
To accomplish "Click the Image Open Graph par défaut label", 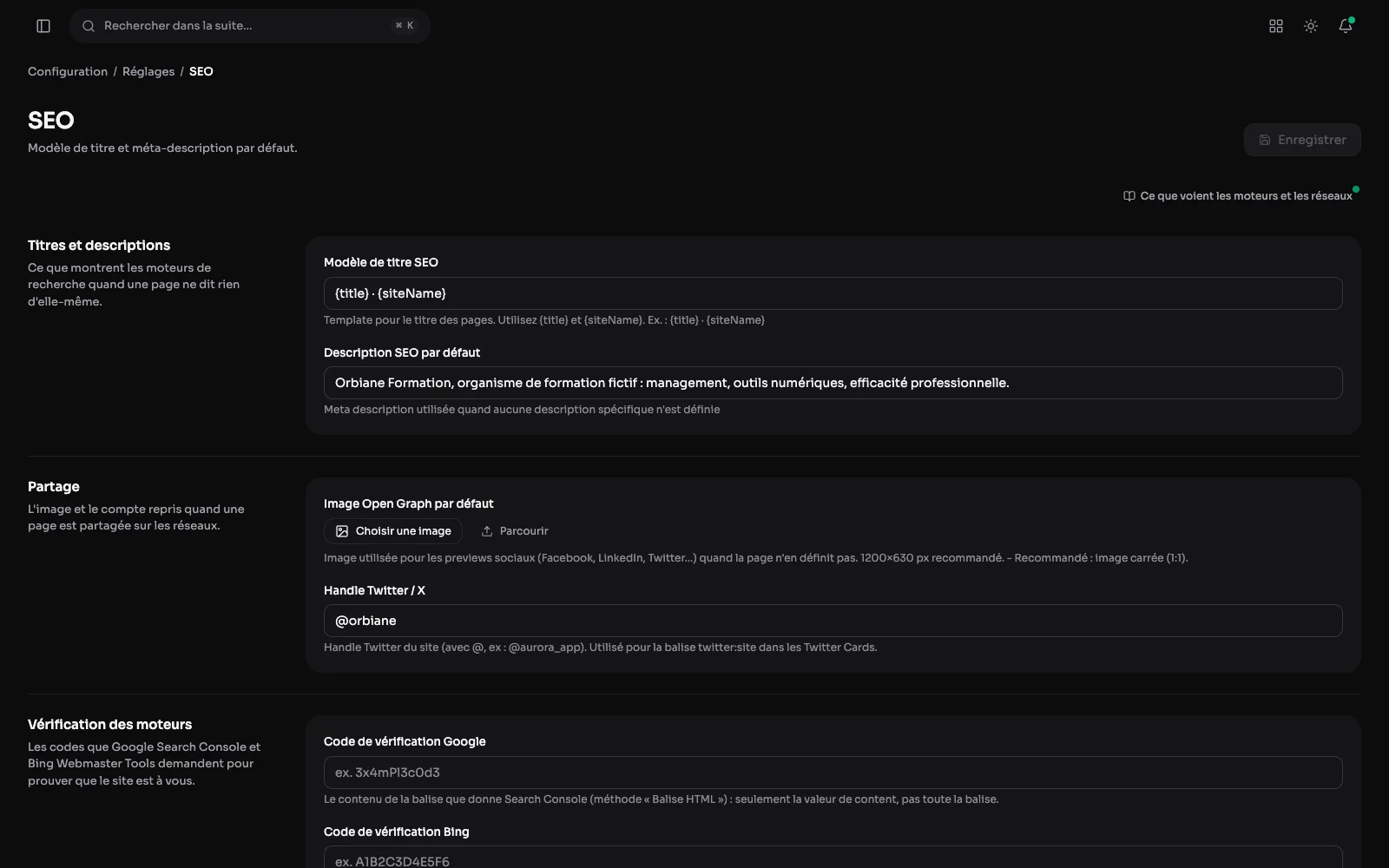I will [409, 503].
